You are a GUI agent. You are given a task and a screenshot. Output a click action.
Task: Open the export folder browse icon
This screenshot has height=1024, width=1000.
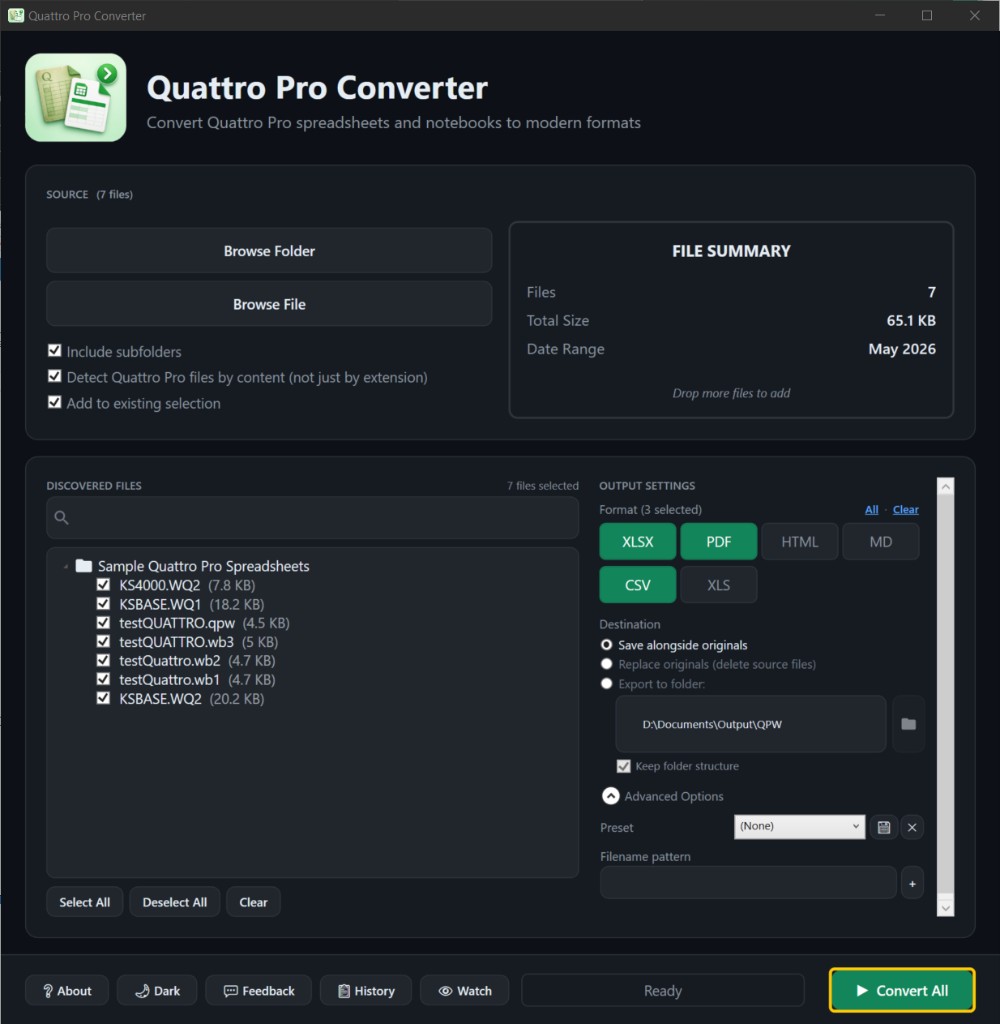[909, 724]
